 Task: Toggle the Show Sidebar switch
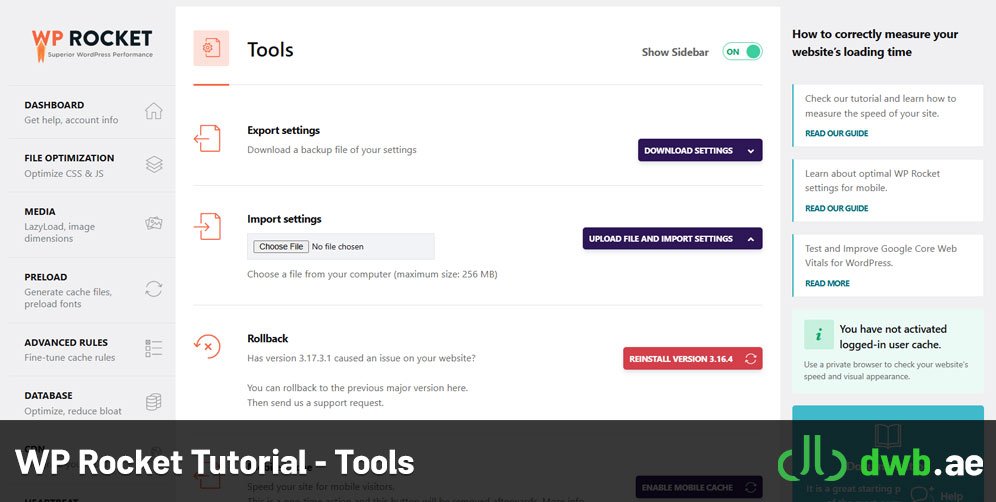pyautogui.click(x=742, y=52)
